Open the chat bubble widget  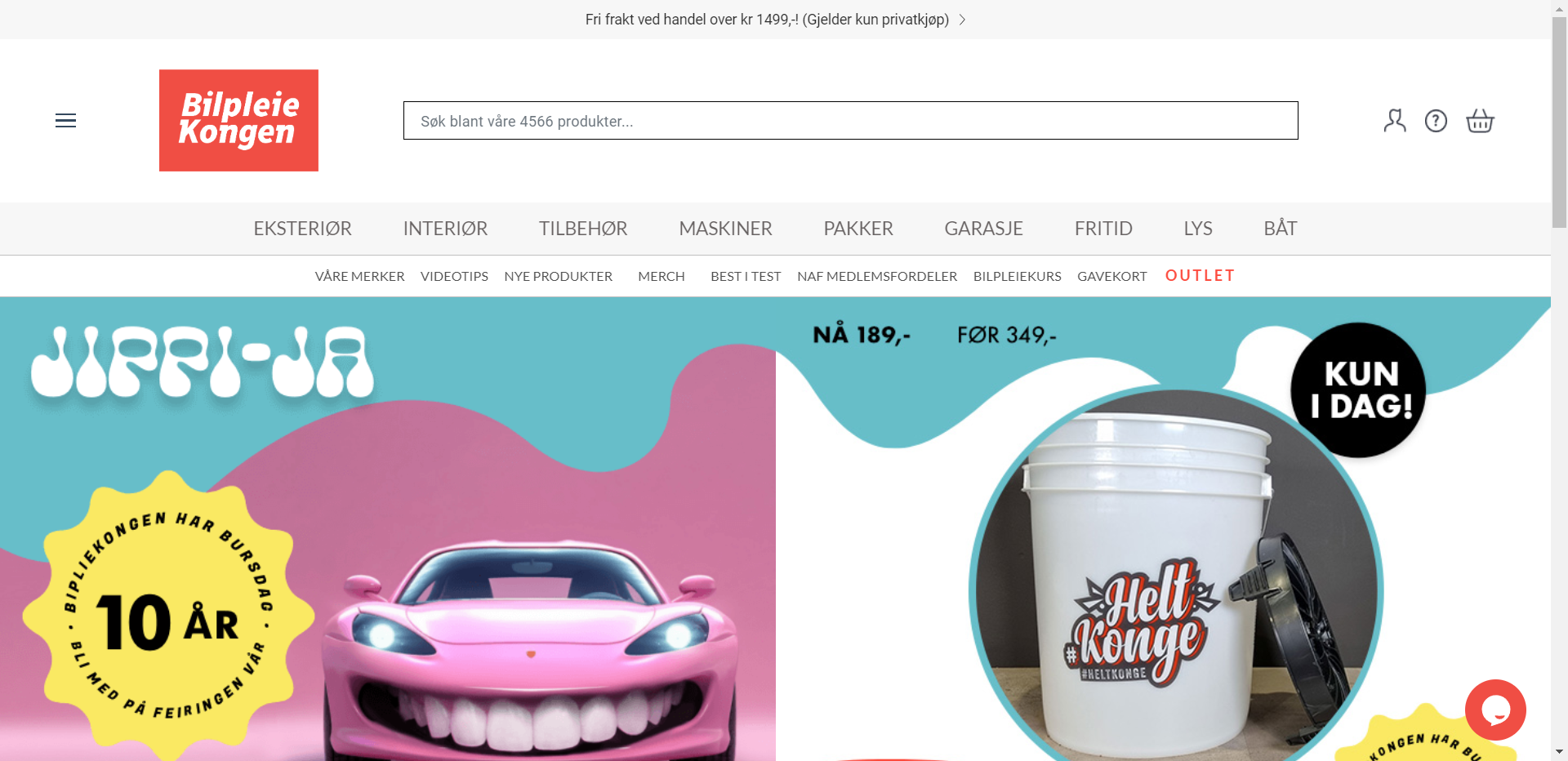click(1495, 710)
